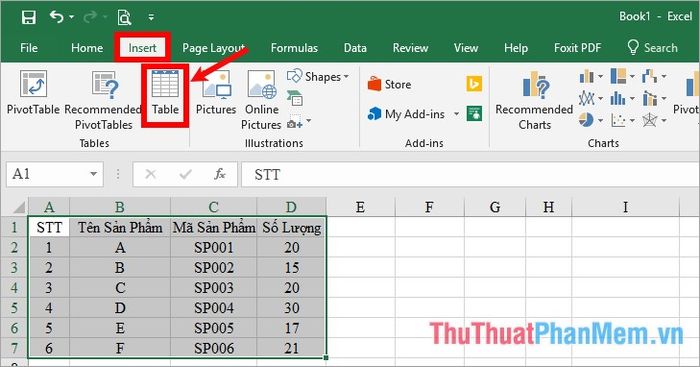Click Recommended PivotTables button
Screen dimensions: 700x367
[x=103, y=100]
